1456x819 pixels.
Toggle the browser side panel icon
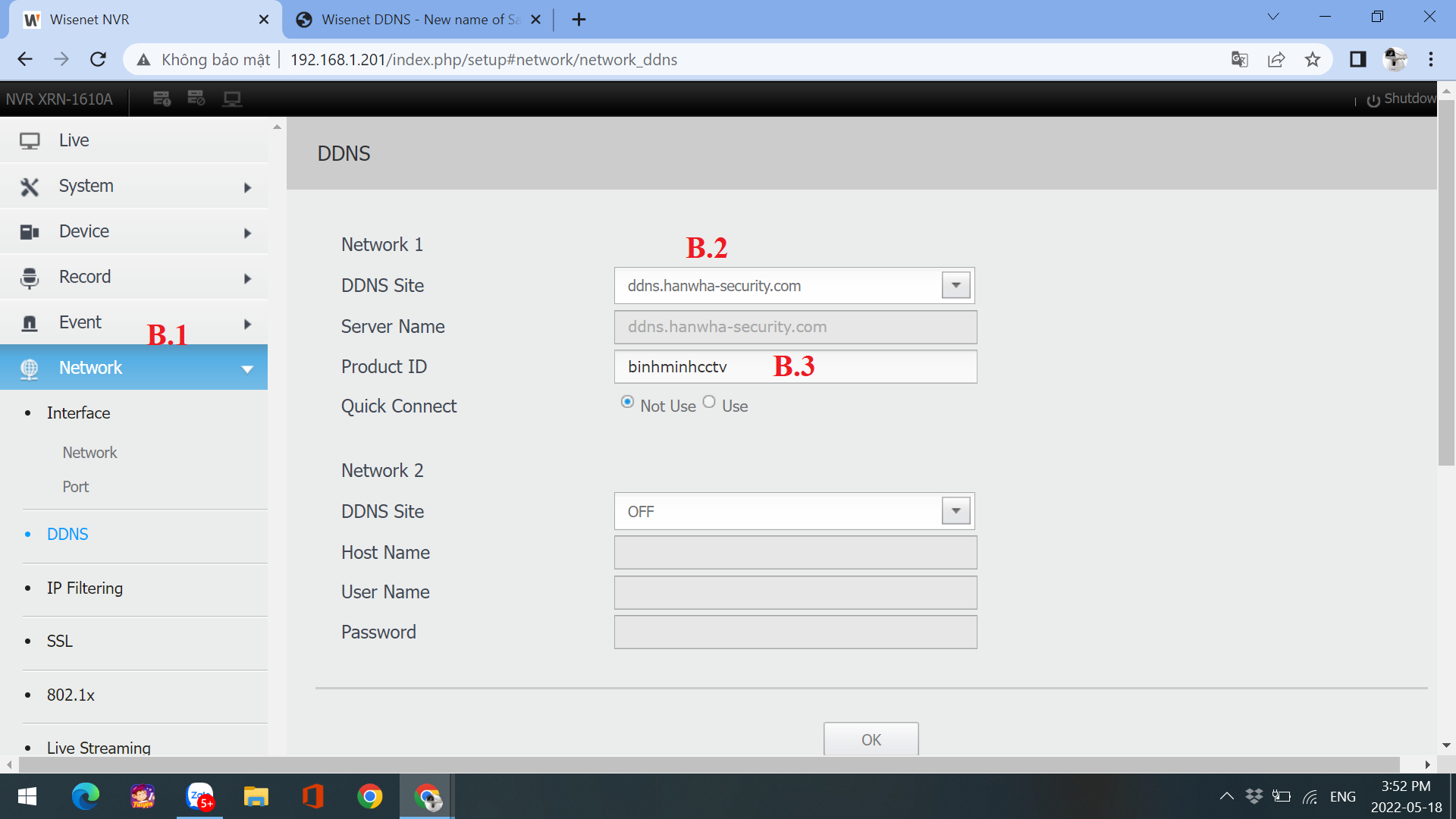pos(1358,60)
